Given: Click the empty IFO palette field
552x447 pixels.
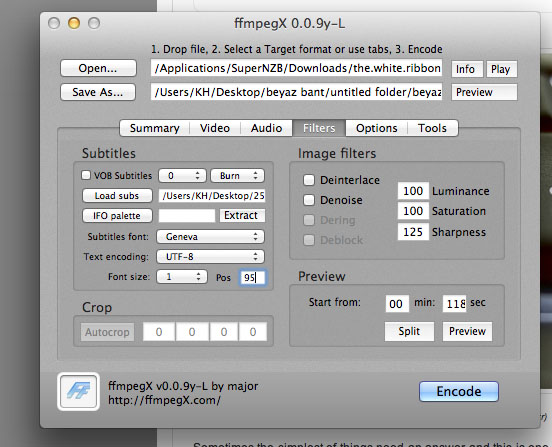Looking at the screenshot, I should [187, 215].
